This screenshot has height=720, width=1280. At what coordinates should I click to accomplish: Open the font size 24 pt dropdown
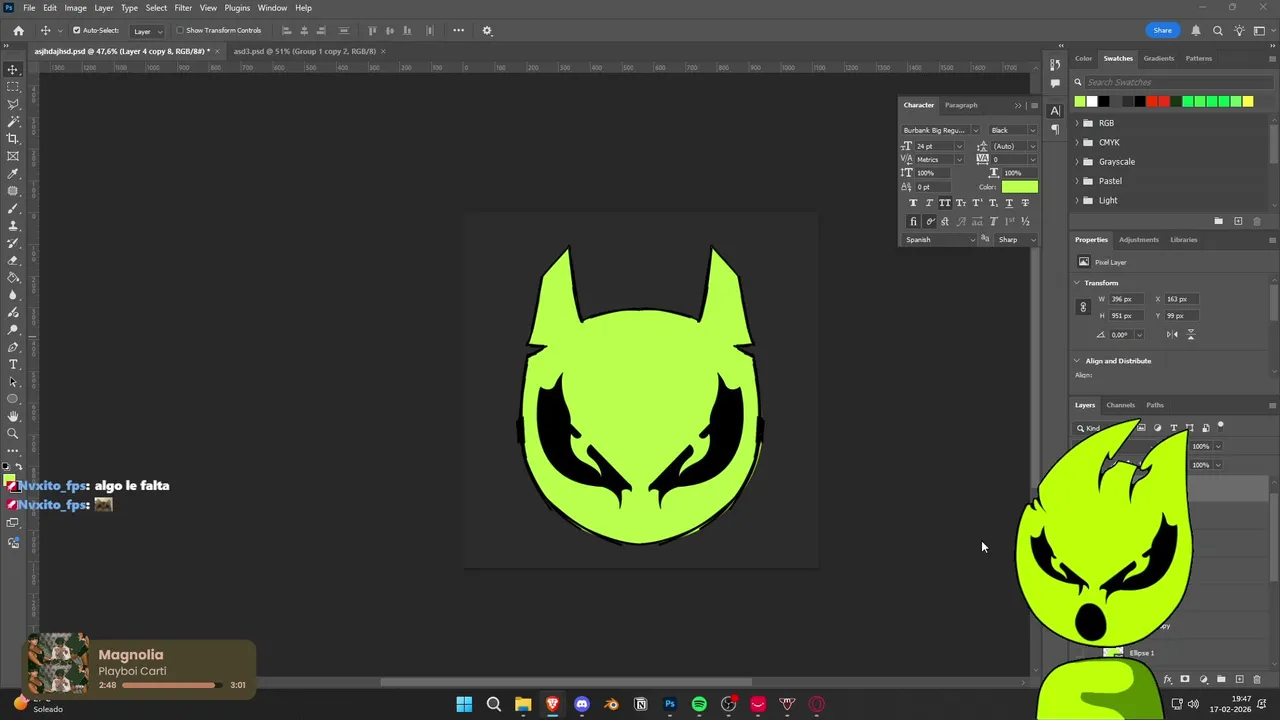tap(938, 146)
